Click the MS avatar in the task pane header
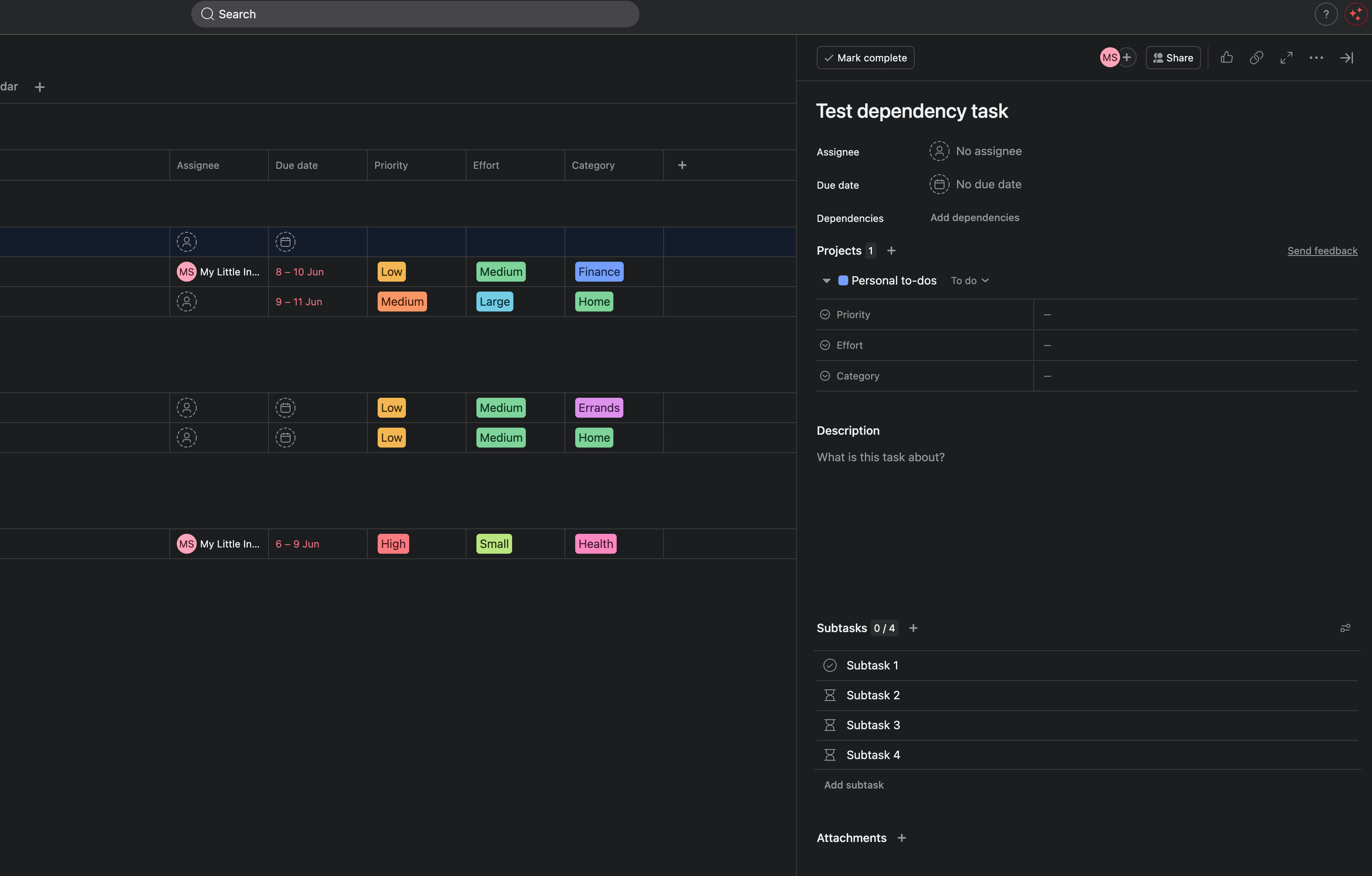 pos(1109,58)
